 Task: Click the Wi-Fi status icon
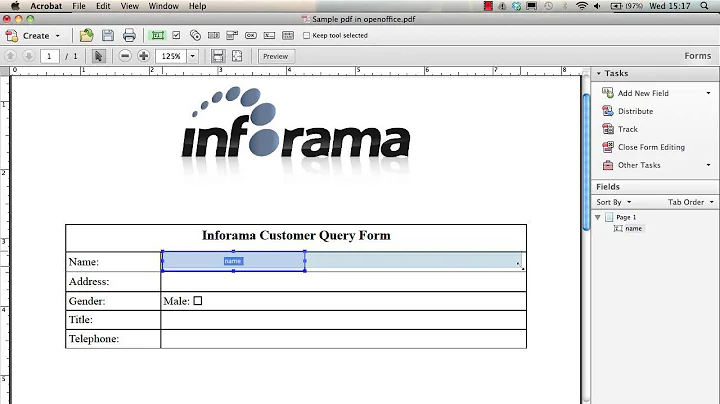click(582, 6)
